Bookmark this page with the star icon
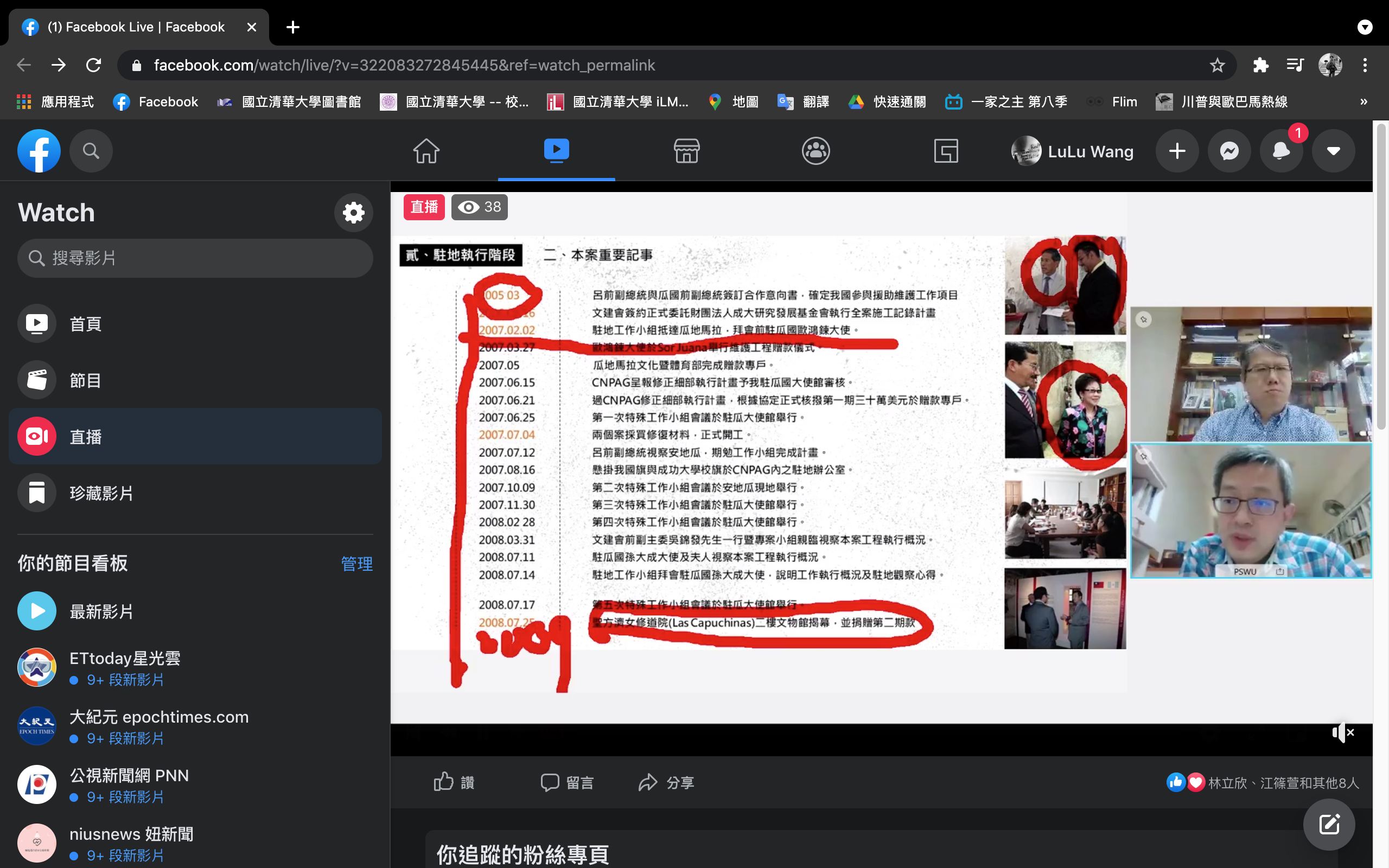The image size is (1389, 868). click(1217, 65)
